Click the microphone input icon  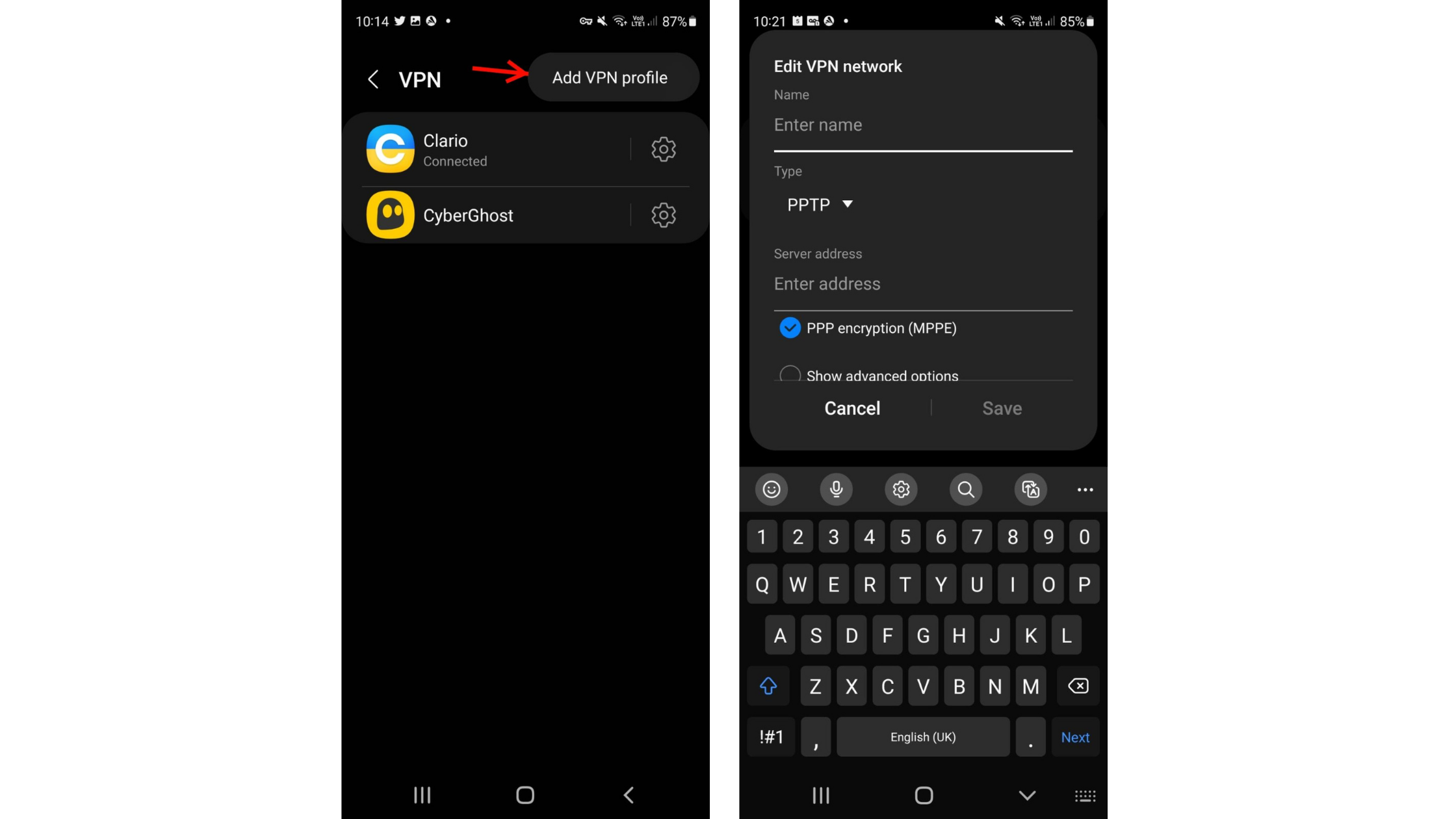[x=836, y=489]
